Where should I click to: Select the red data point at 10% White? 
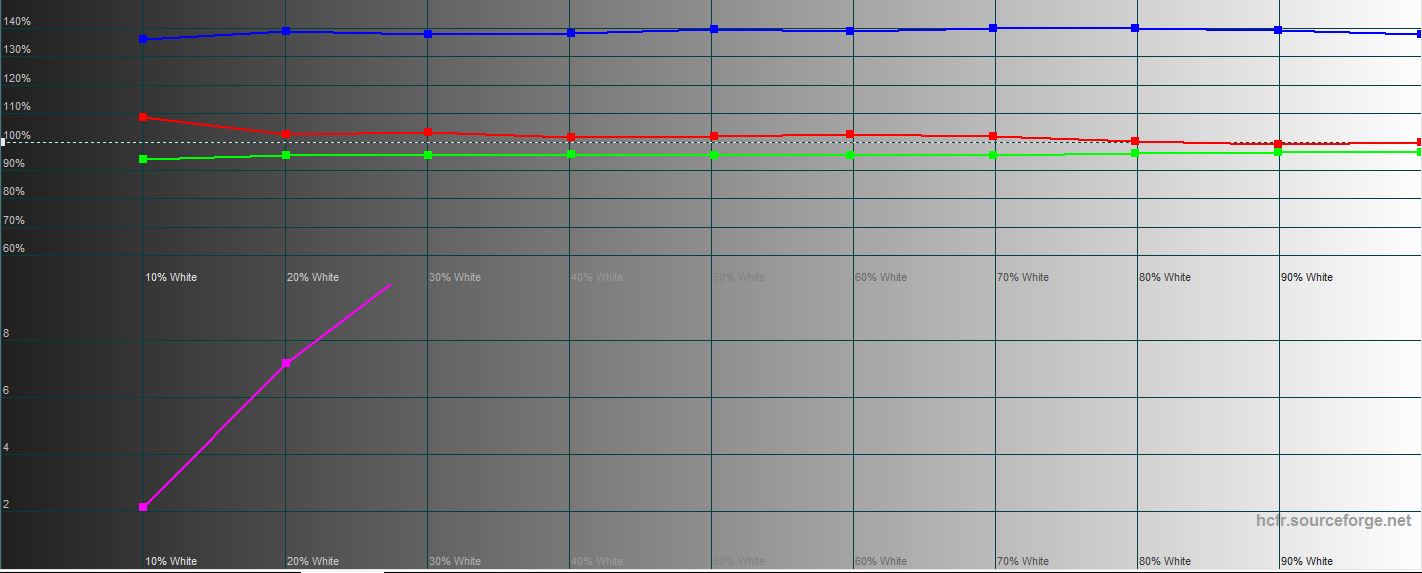pos(143,117)
